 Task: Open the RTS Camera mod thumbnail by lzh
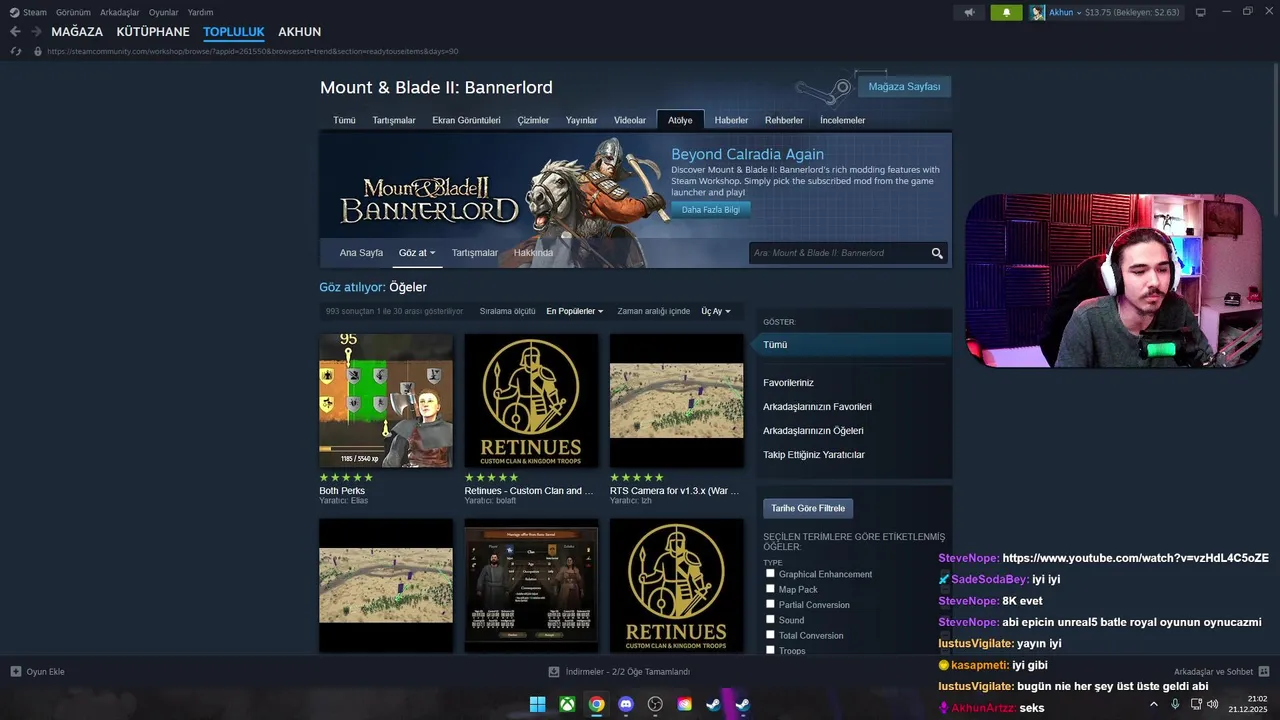click(677, 401)
